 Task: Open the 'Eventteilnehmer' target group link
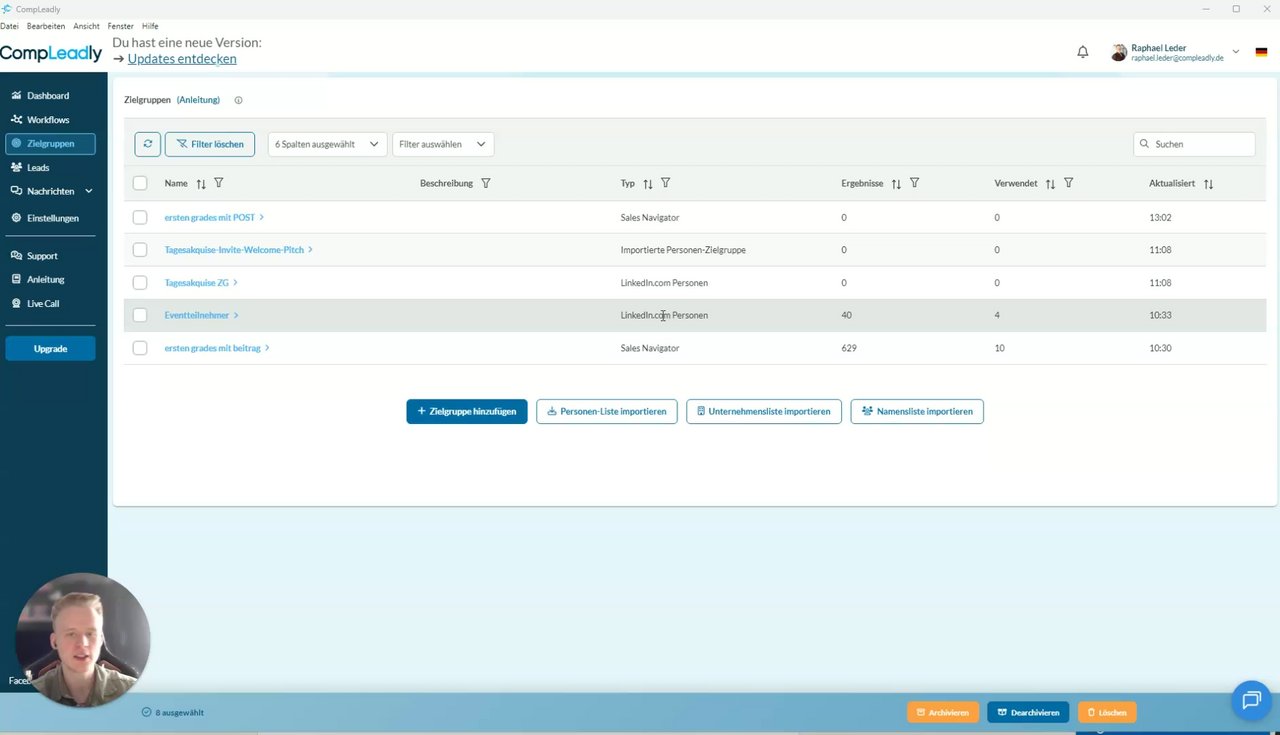tap(201, 315)
